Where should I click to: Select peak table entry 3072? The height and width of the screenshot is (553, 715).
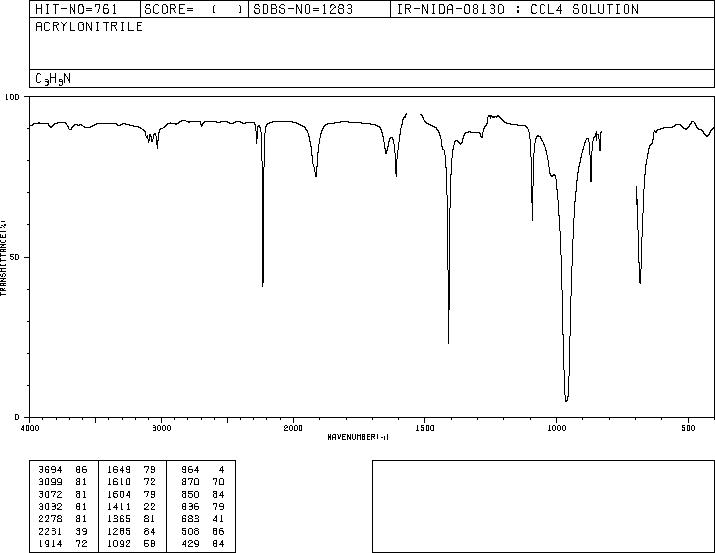coord(51,494)
